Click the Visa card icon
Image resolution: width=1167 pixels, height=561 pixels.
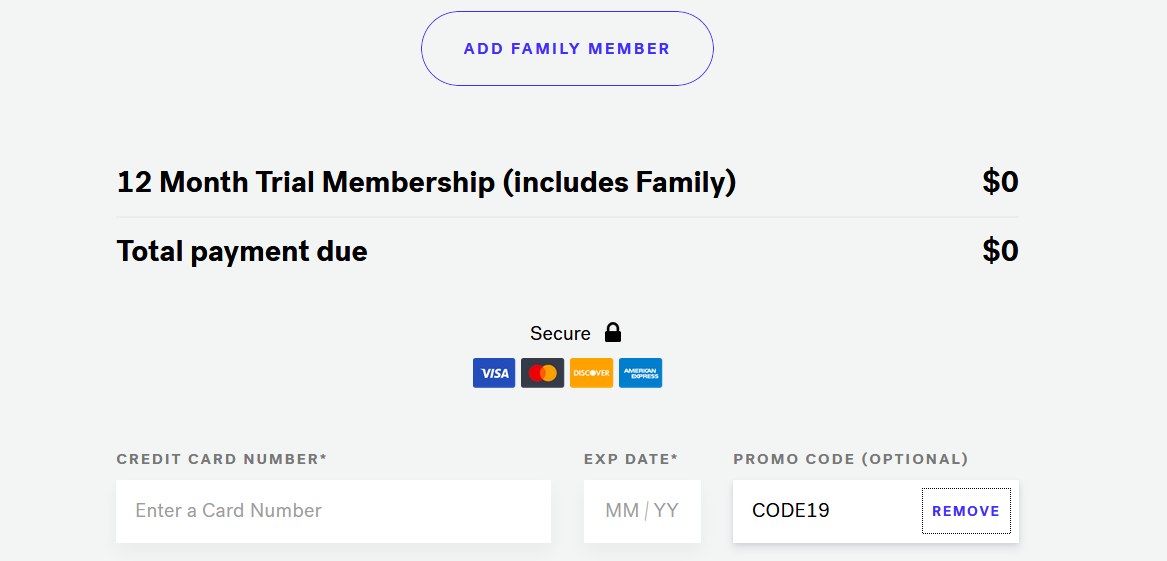click(494, 373)
